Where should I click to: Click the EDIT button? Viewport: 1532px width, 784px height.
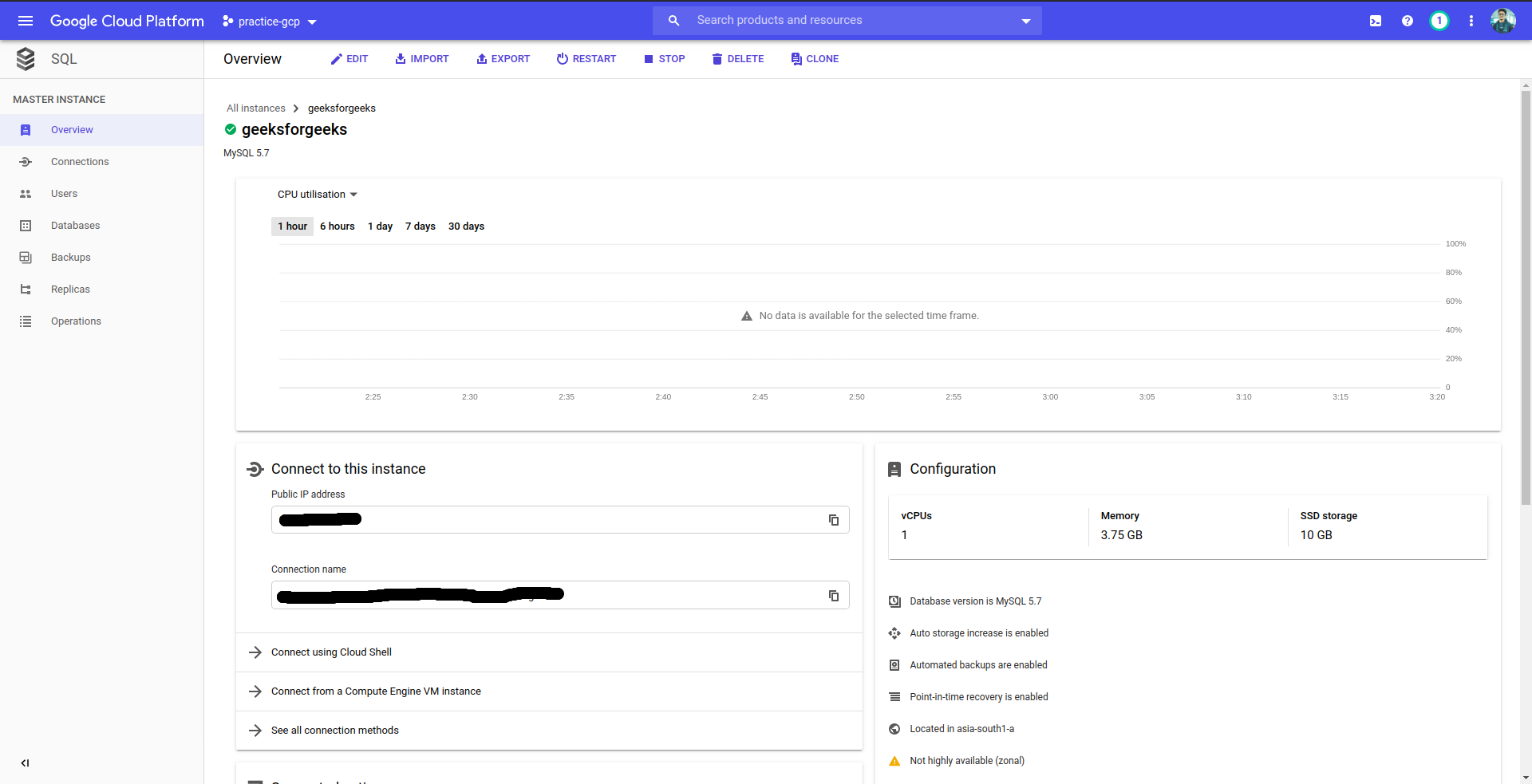click(349, 59)
